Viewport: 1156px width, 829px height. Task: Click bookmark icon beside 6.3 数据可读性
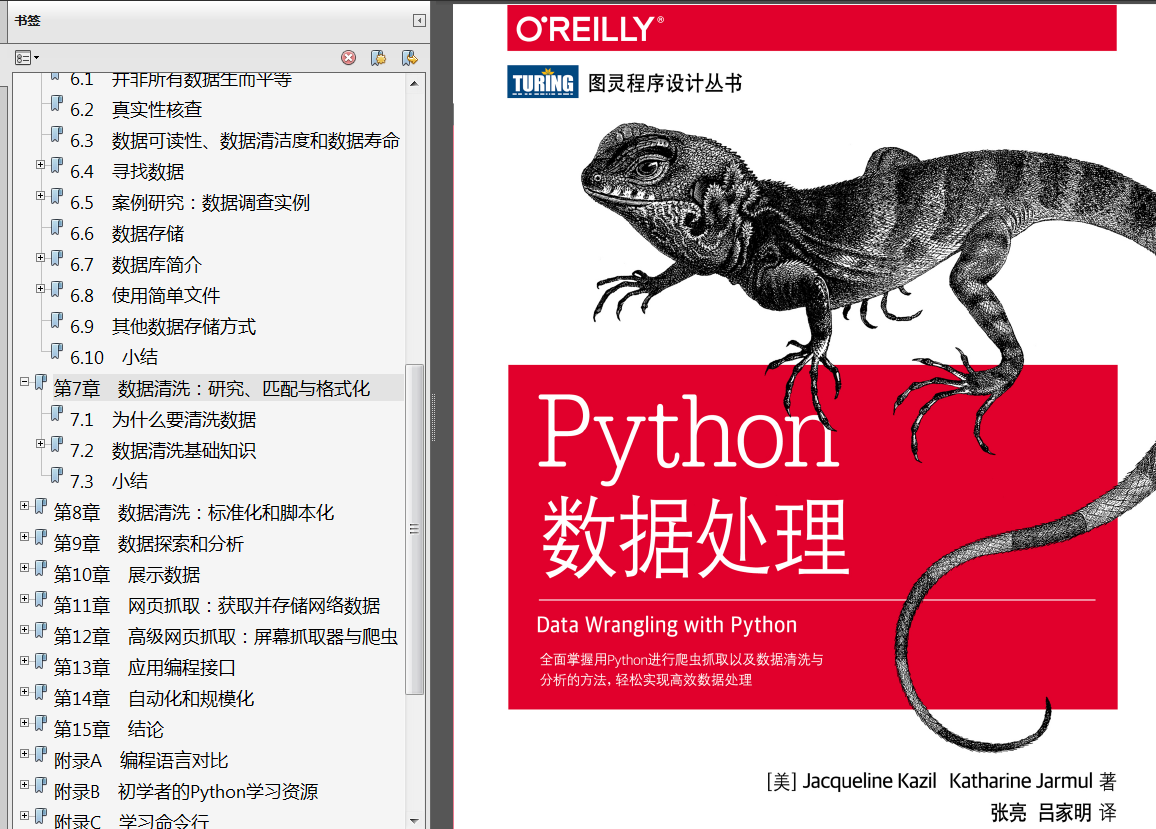coord(57,135)
